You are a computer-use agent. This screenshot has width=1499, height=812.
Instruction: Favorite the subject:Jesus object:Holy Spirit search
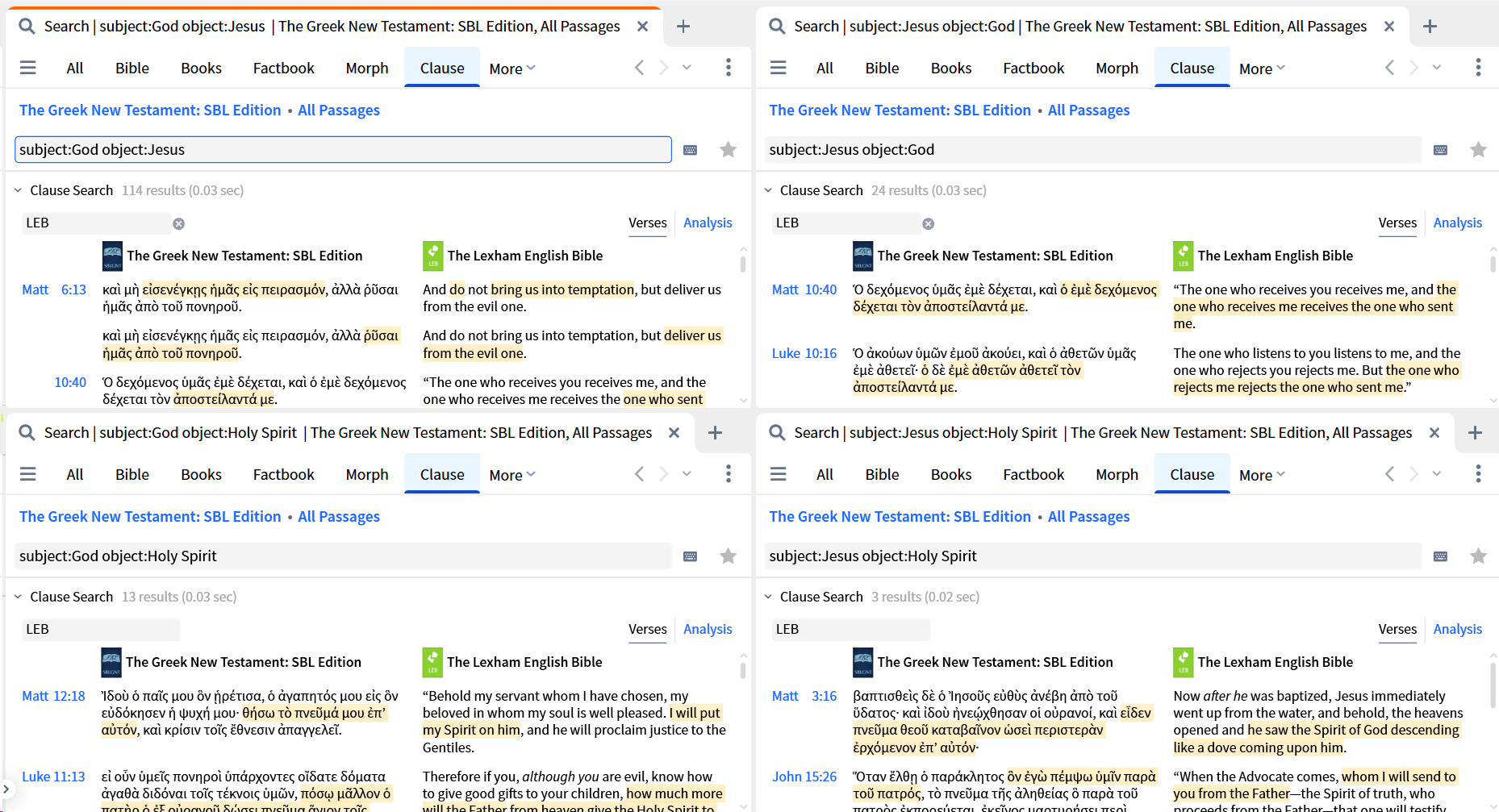[1479, 556]
